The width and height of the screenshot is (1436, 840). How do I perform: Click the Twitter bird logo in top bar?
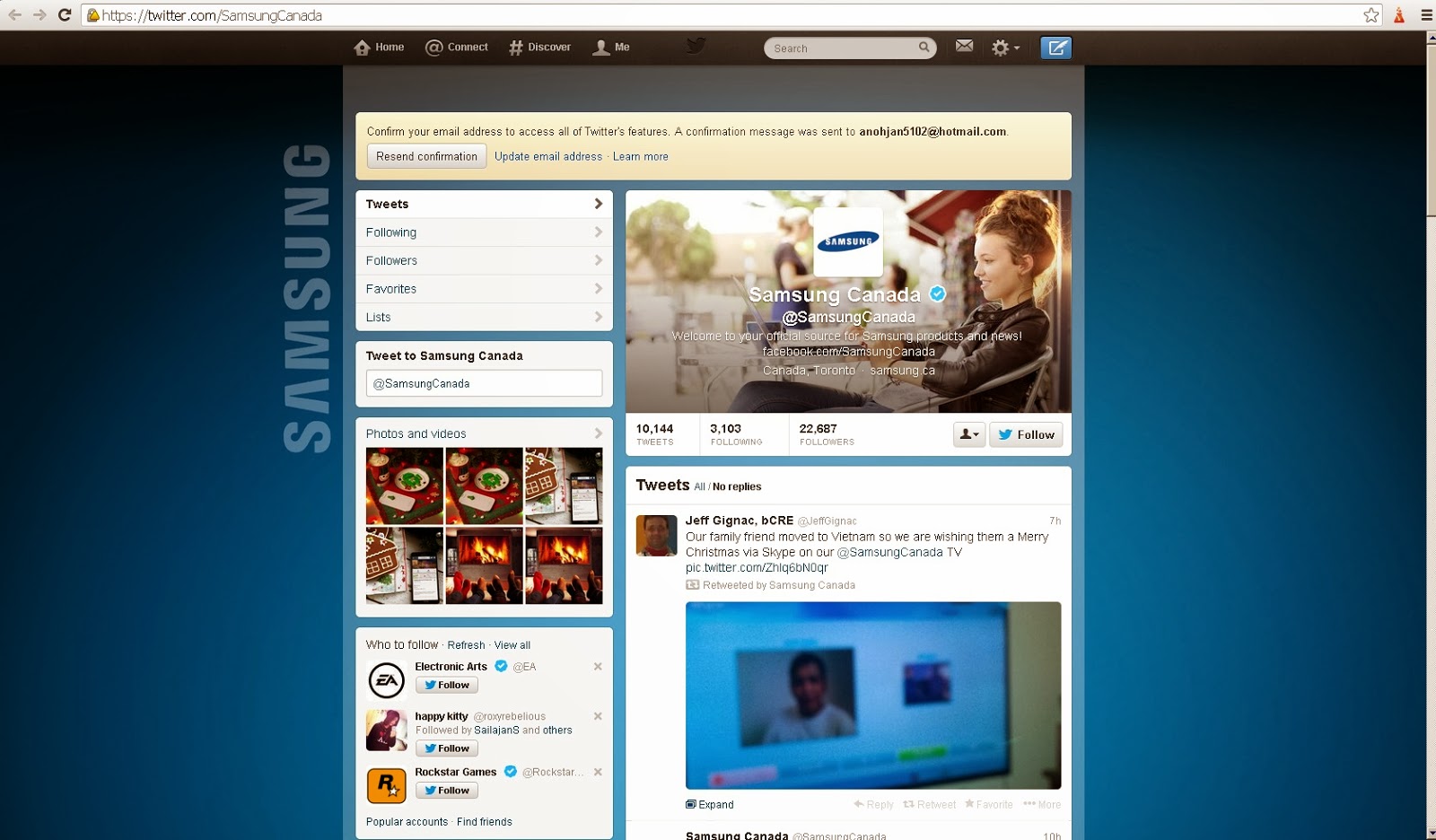click(x=696, y=46)
